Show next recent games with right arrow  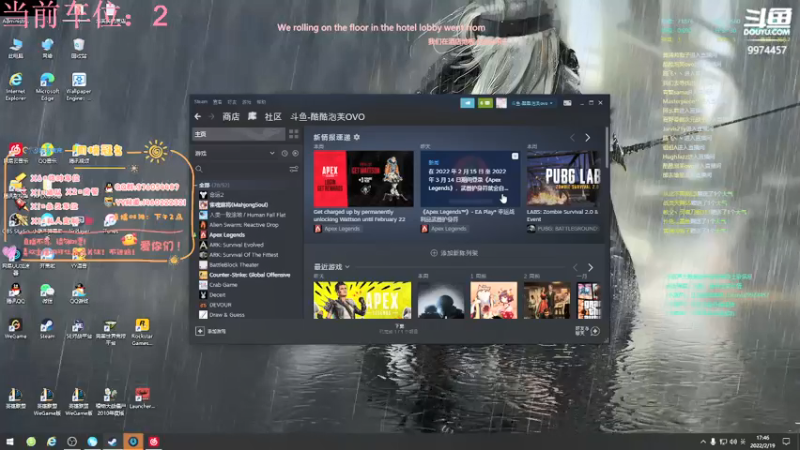(x=590, y=267)
